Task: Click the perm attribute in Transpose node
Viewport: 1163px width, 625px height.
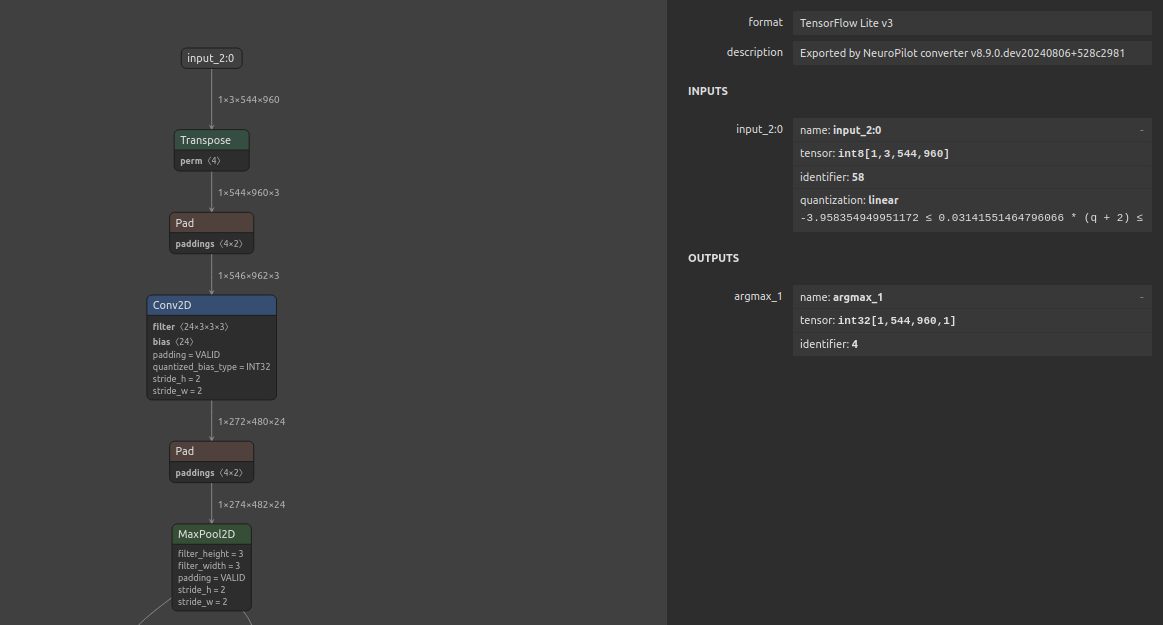Action: click(200, 161)
